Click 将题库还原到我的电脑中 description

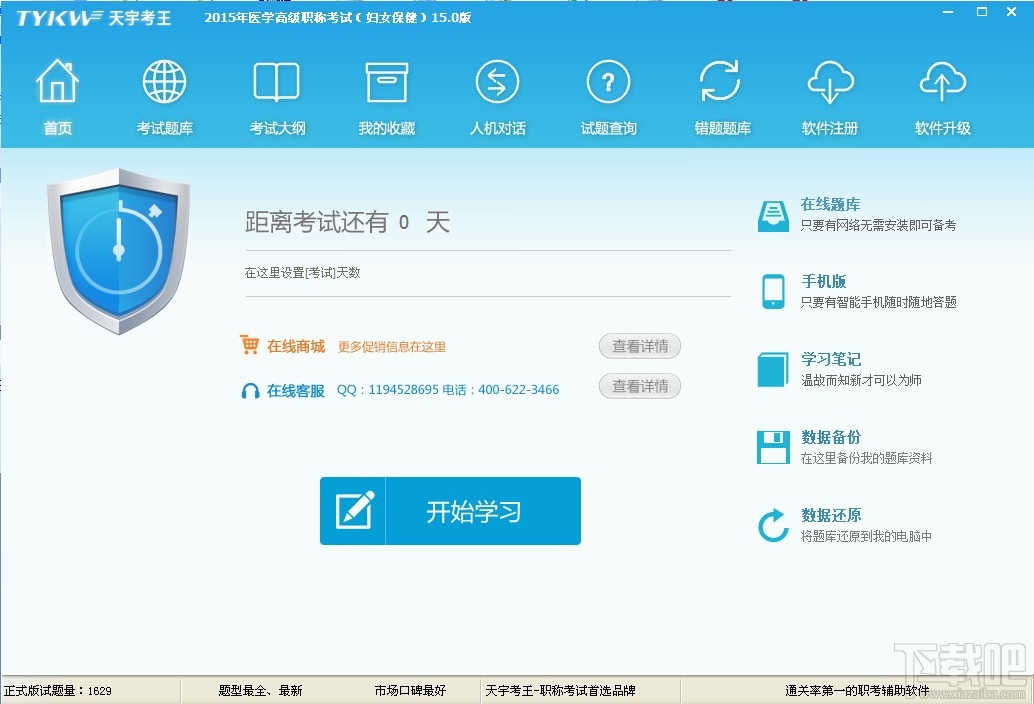[x=867, y=536]
